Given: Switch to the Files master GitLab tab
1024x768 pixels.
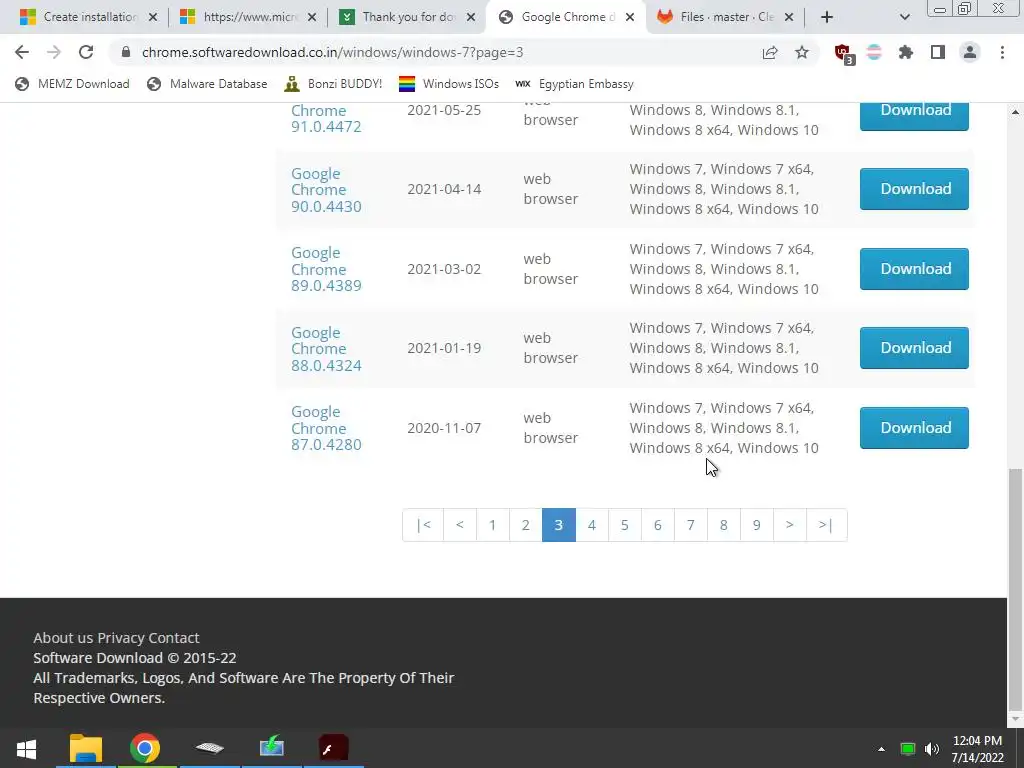Looking at the screenshot, I should pyautogui.click(x=726, y=17).
